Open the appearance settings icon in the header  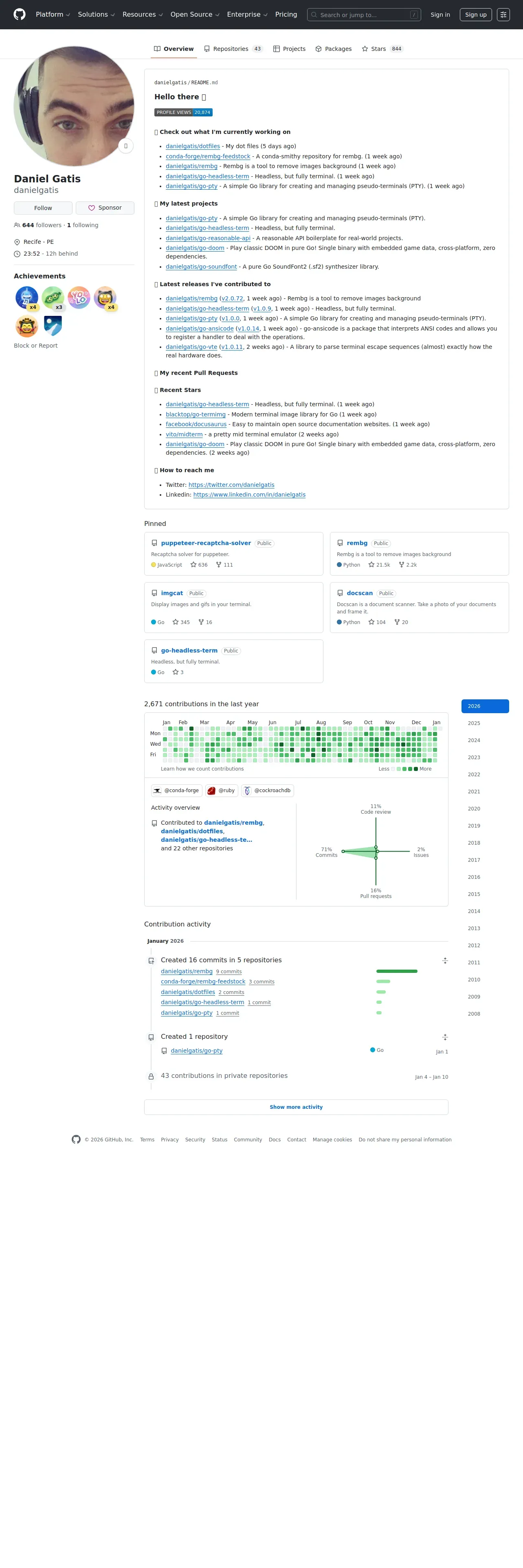pos(503,15)
